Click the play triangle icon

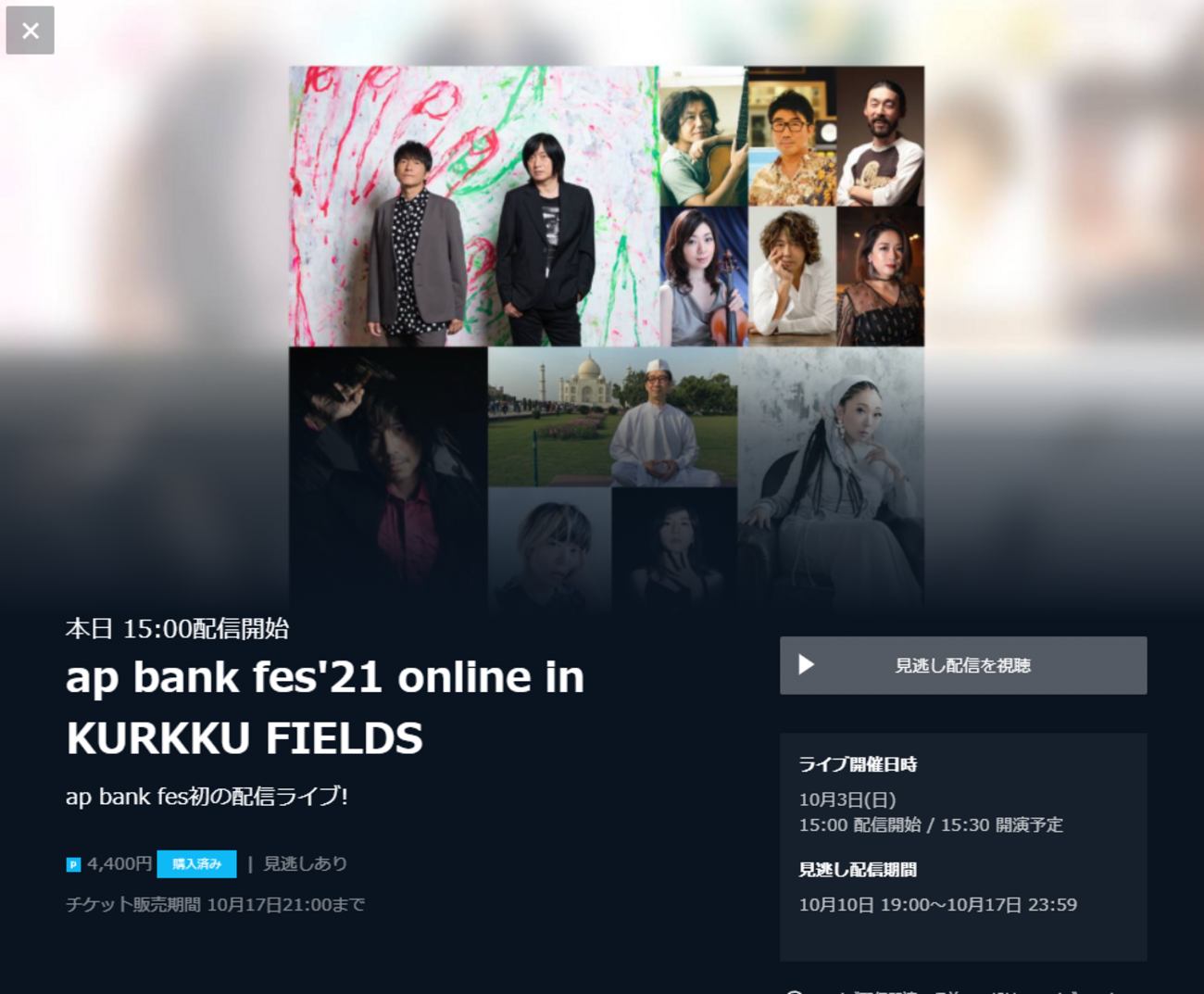(806, 664)
